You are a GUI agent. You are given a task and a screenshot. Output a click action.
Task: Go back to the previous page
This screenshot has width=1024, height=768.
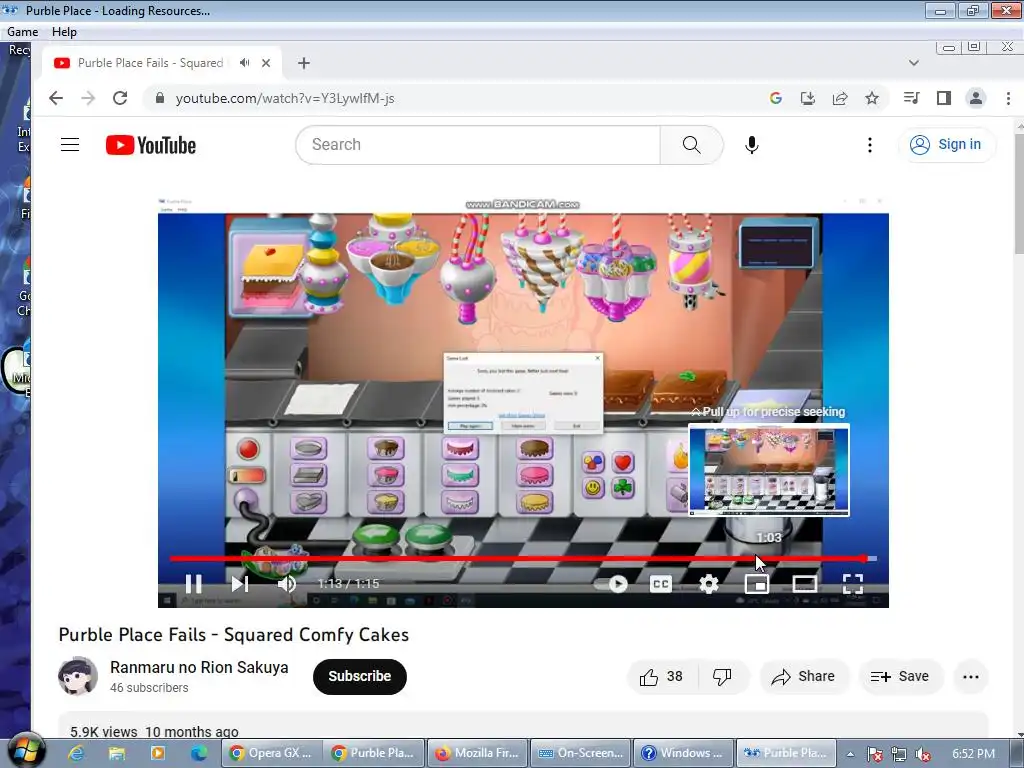click(56, 98)
